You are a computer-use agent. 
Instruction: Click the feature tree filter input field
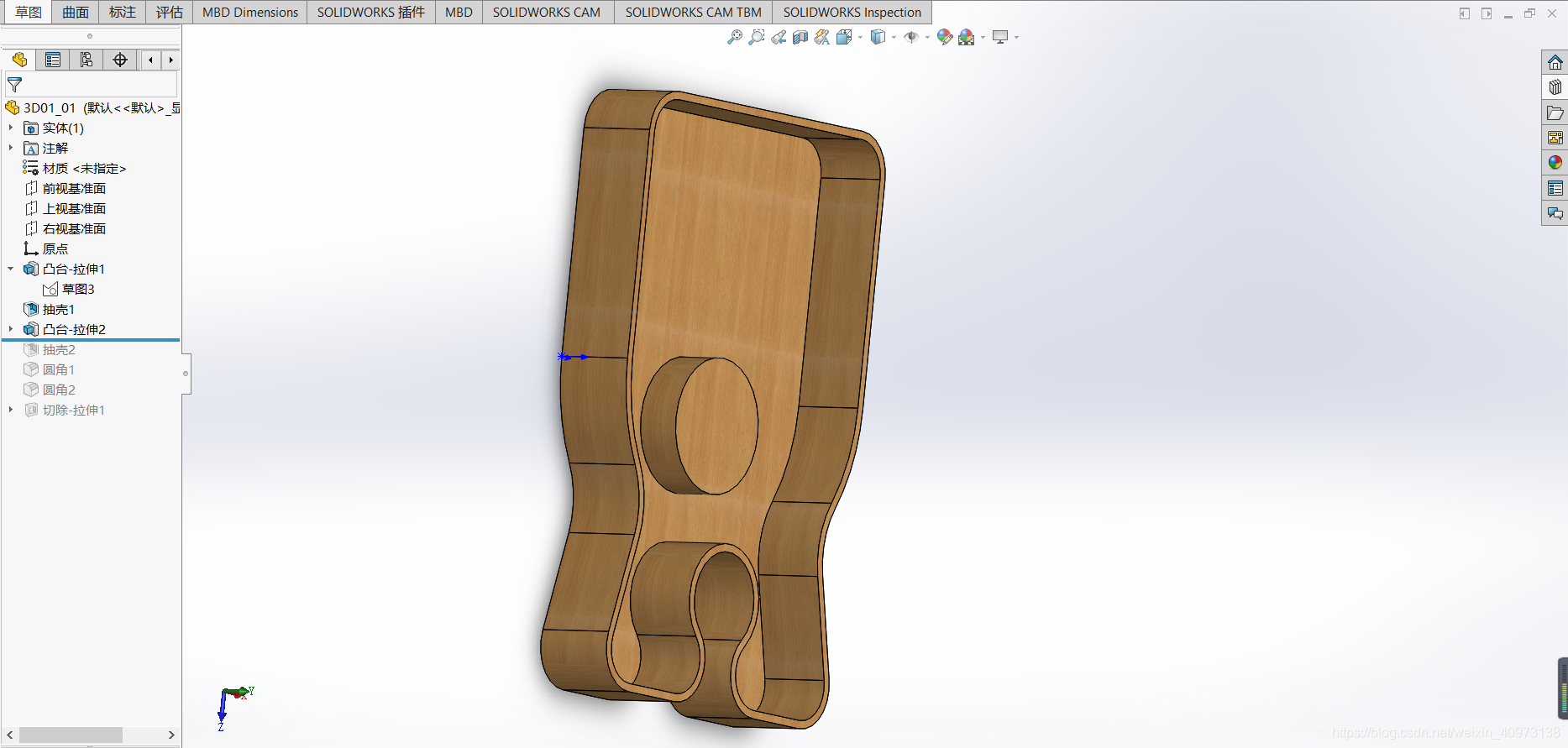[x=92, y=85]
